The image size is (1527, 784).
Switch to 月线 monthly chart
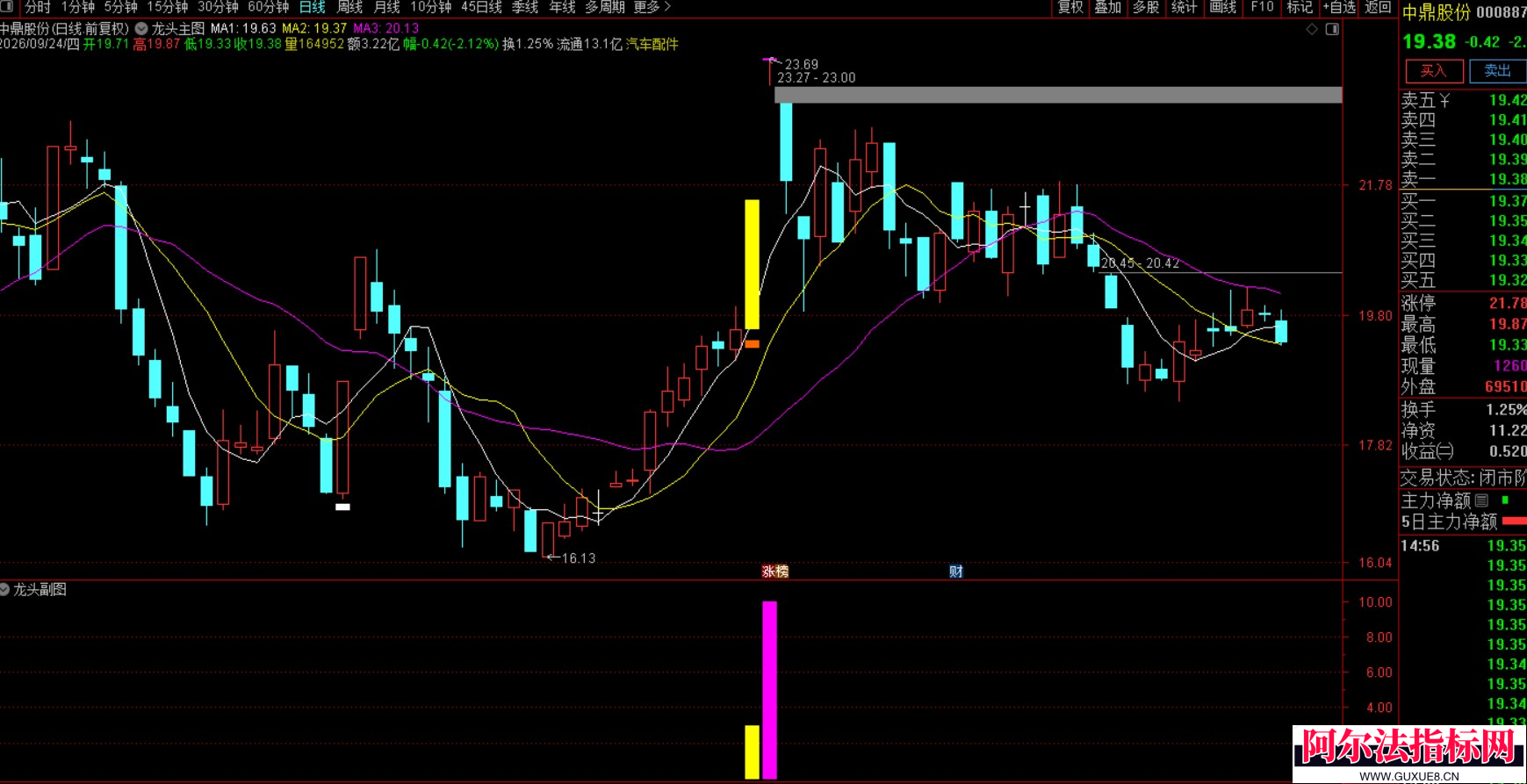(387, 7)
